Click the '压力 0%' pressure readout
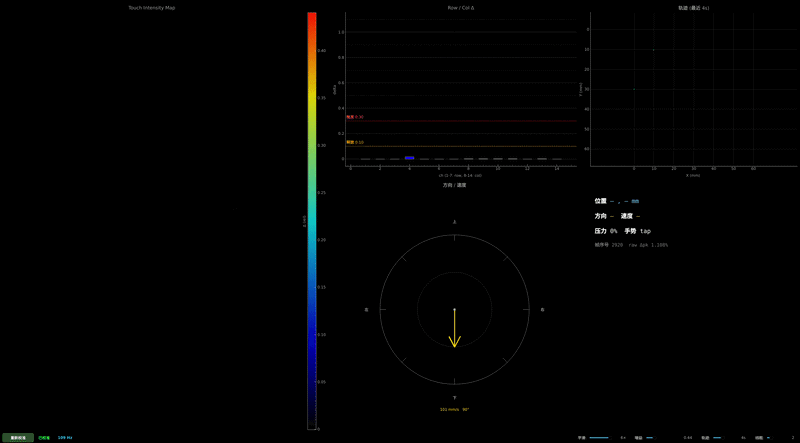The width and height of the screenshot is (800, 443). (x=606, y=231)
